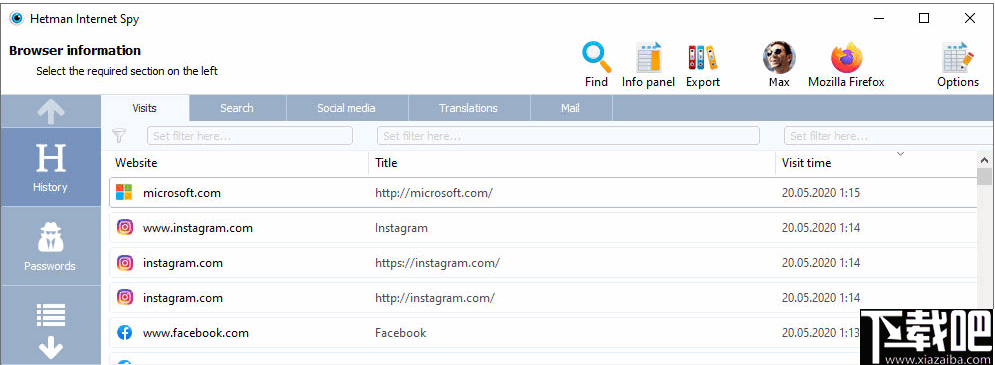Click the Instagram icon beside www.instagram.com
Image resolution: width=995 pixels, height=365 pixels.
(125, 227)
